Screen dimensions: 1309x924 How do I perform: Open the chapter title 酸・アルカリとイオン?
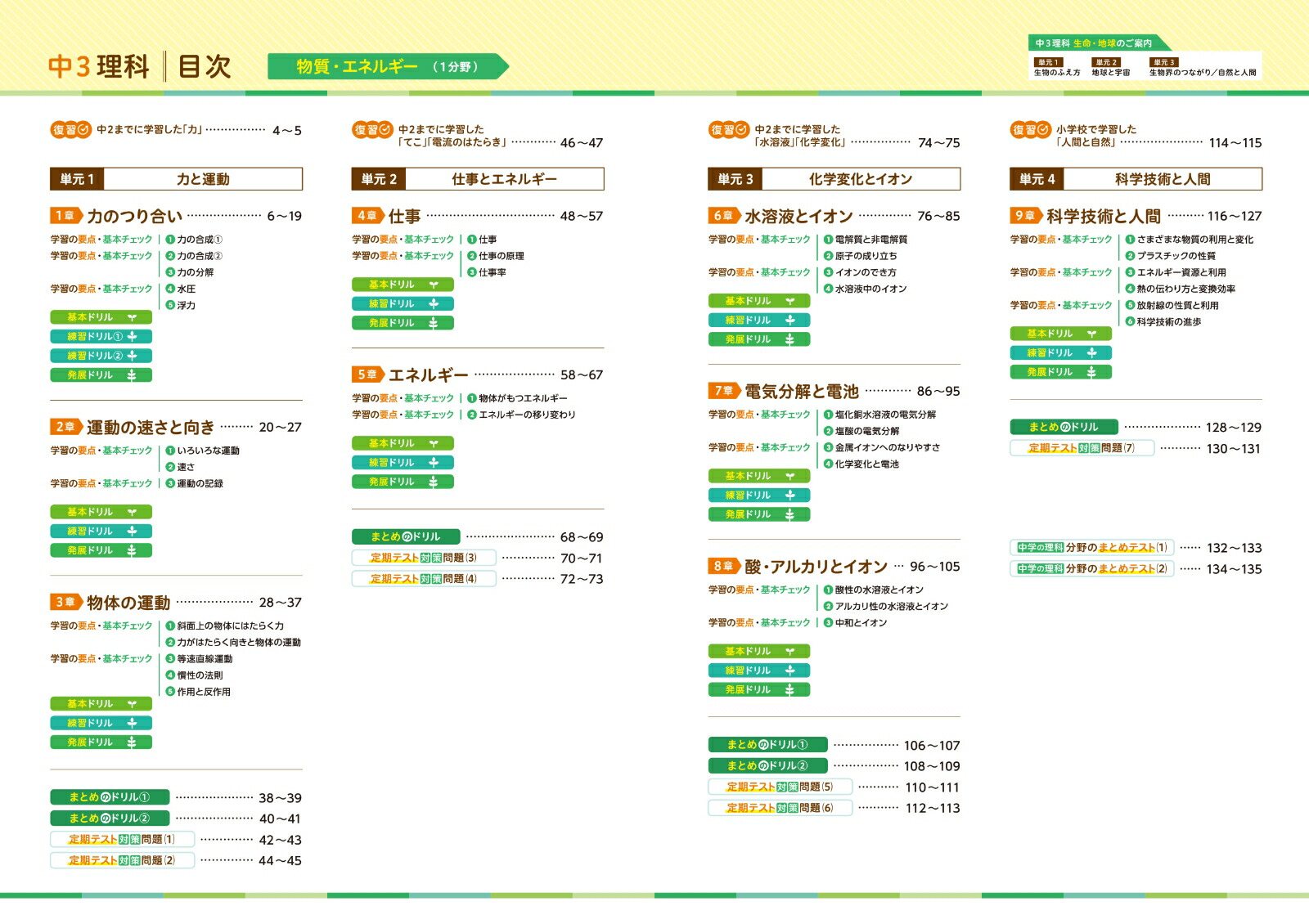(816, 567)
